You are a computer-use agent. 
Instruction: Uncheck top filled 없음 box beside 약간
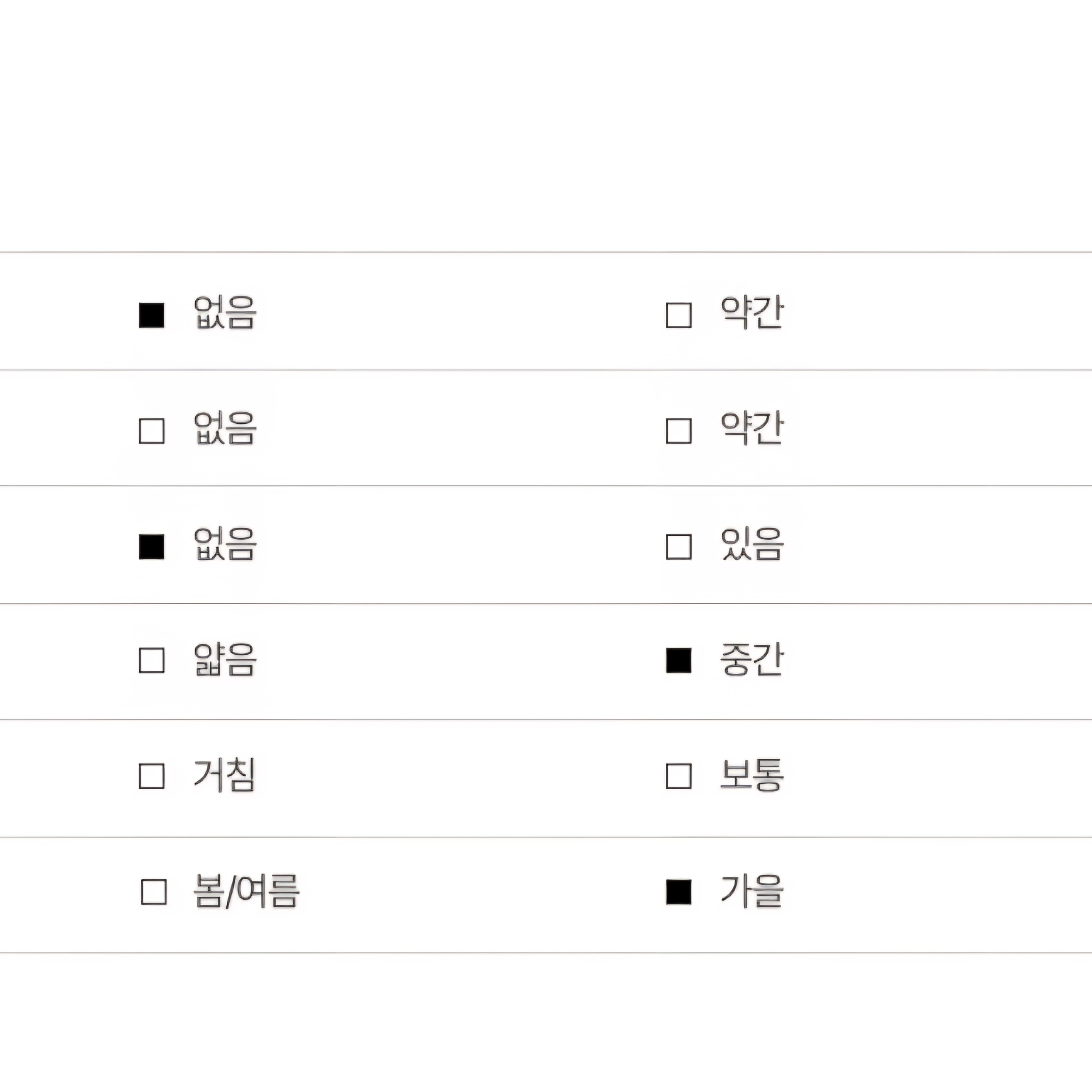coord(152,315)
